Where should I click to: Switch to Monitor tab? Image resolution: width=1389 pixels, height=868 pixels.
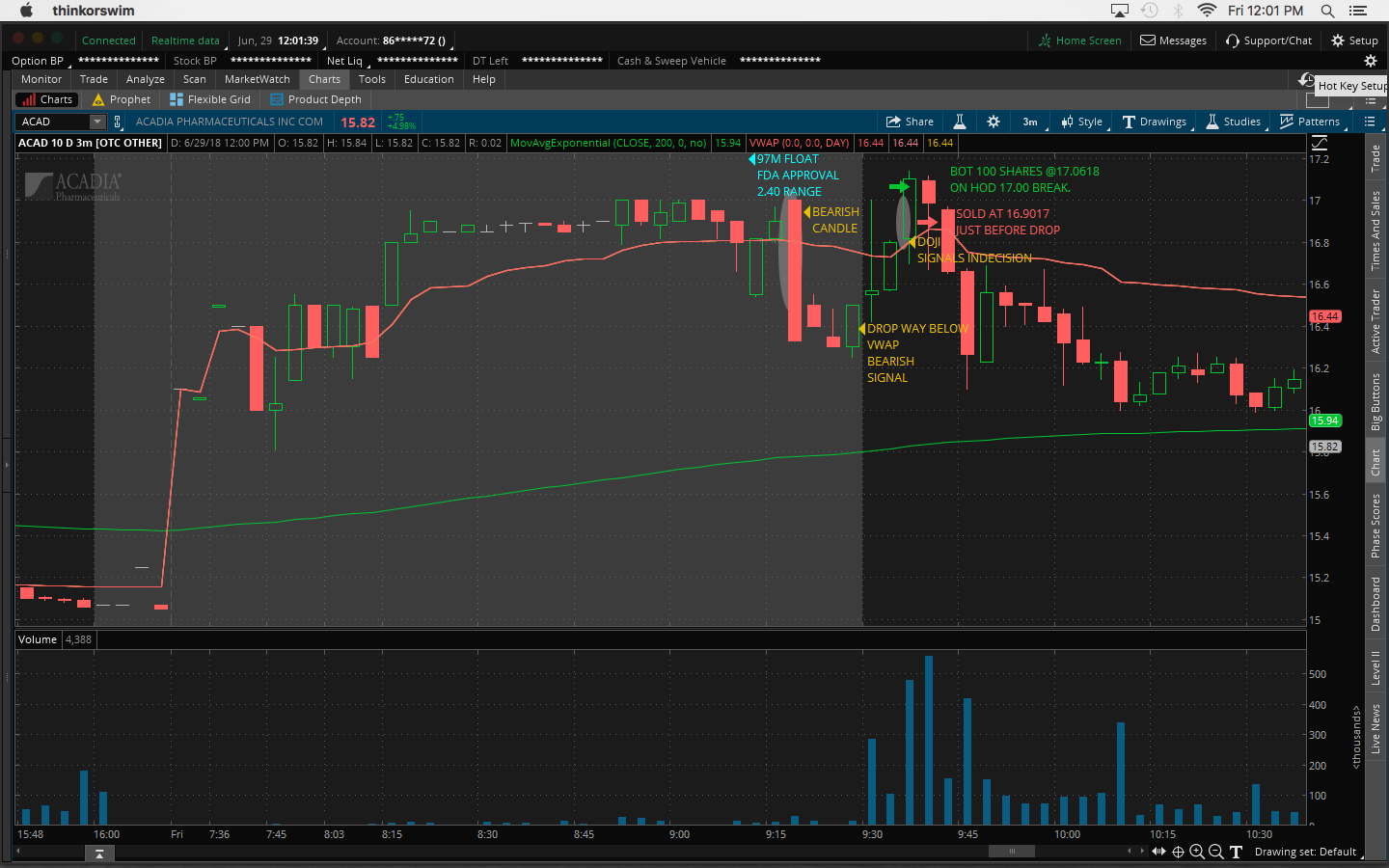click(x=41, y=79)
